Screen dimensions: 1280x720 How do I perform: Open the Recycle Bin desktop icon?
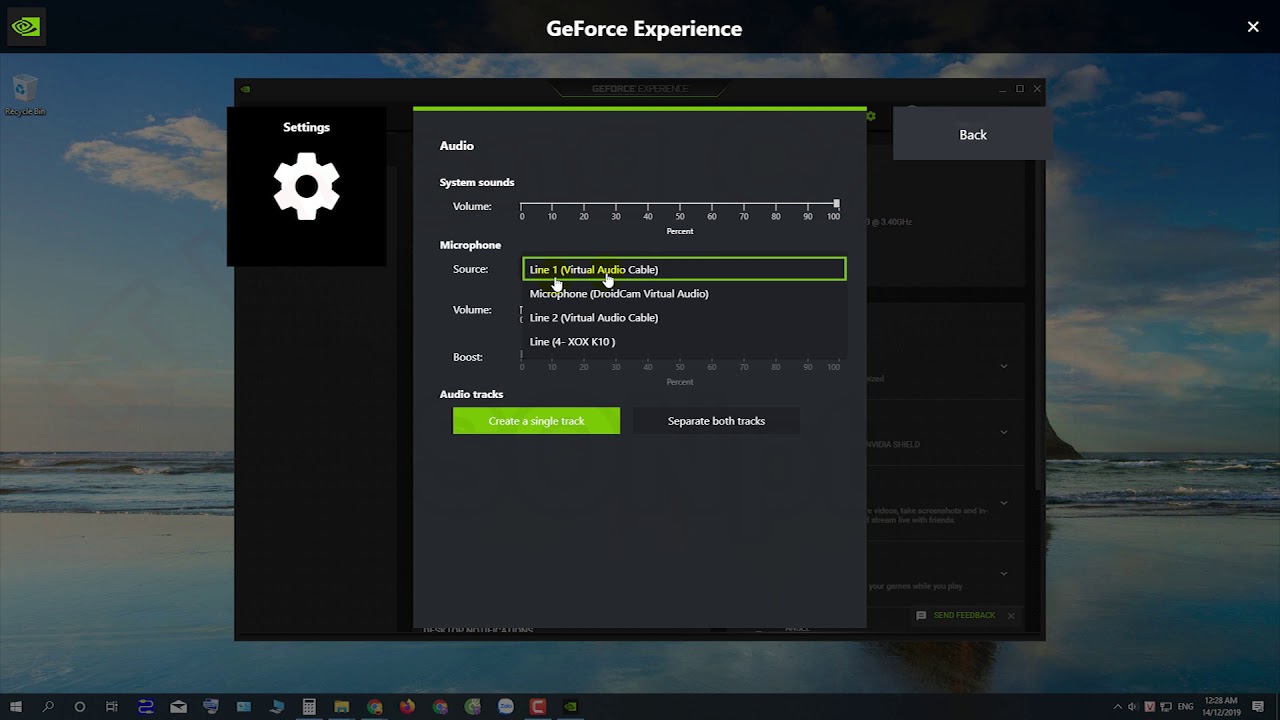(x=25, y=96)
